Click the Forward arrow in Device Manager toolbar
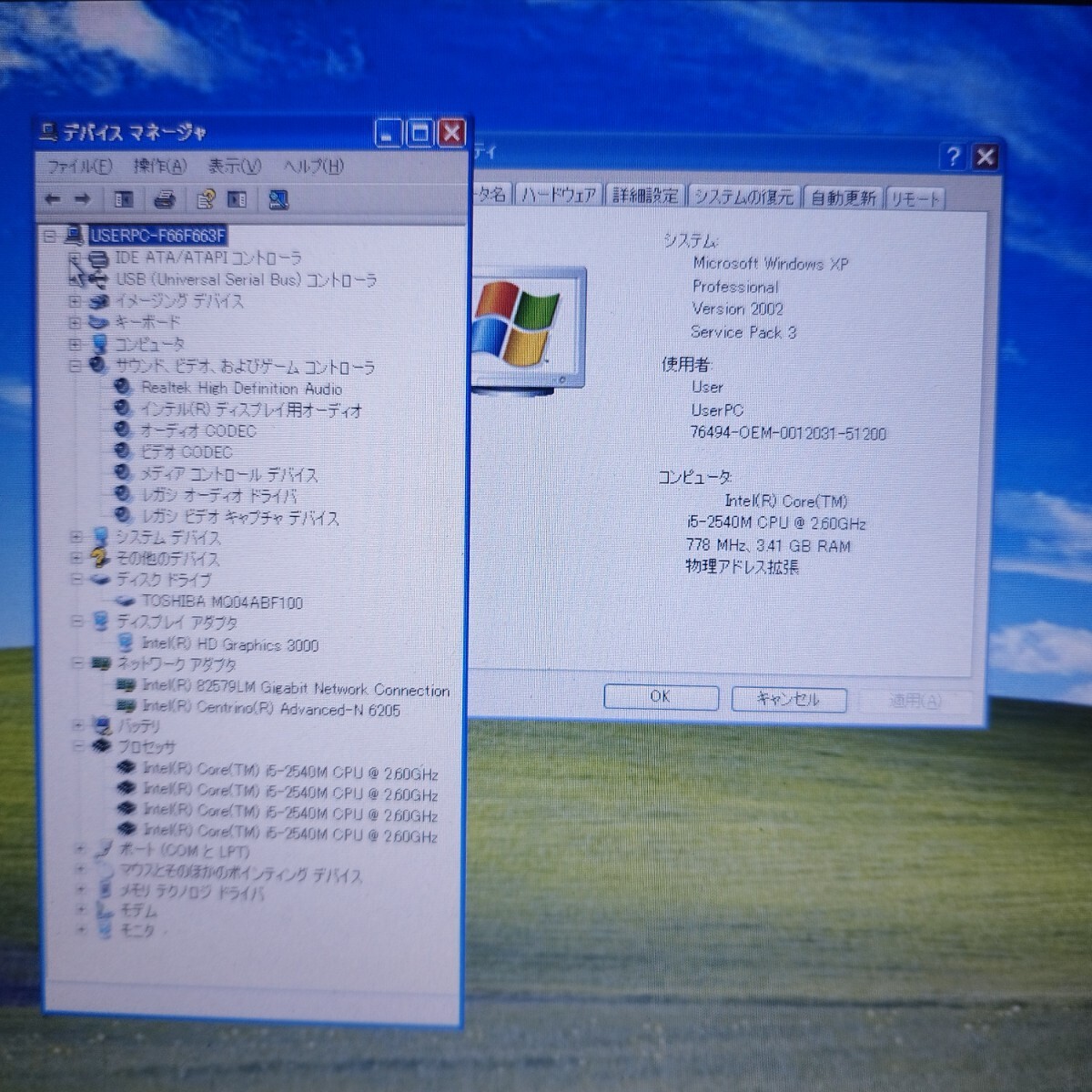1092x1092 pixels. coord(82,199)
